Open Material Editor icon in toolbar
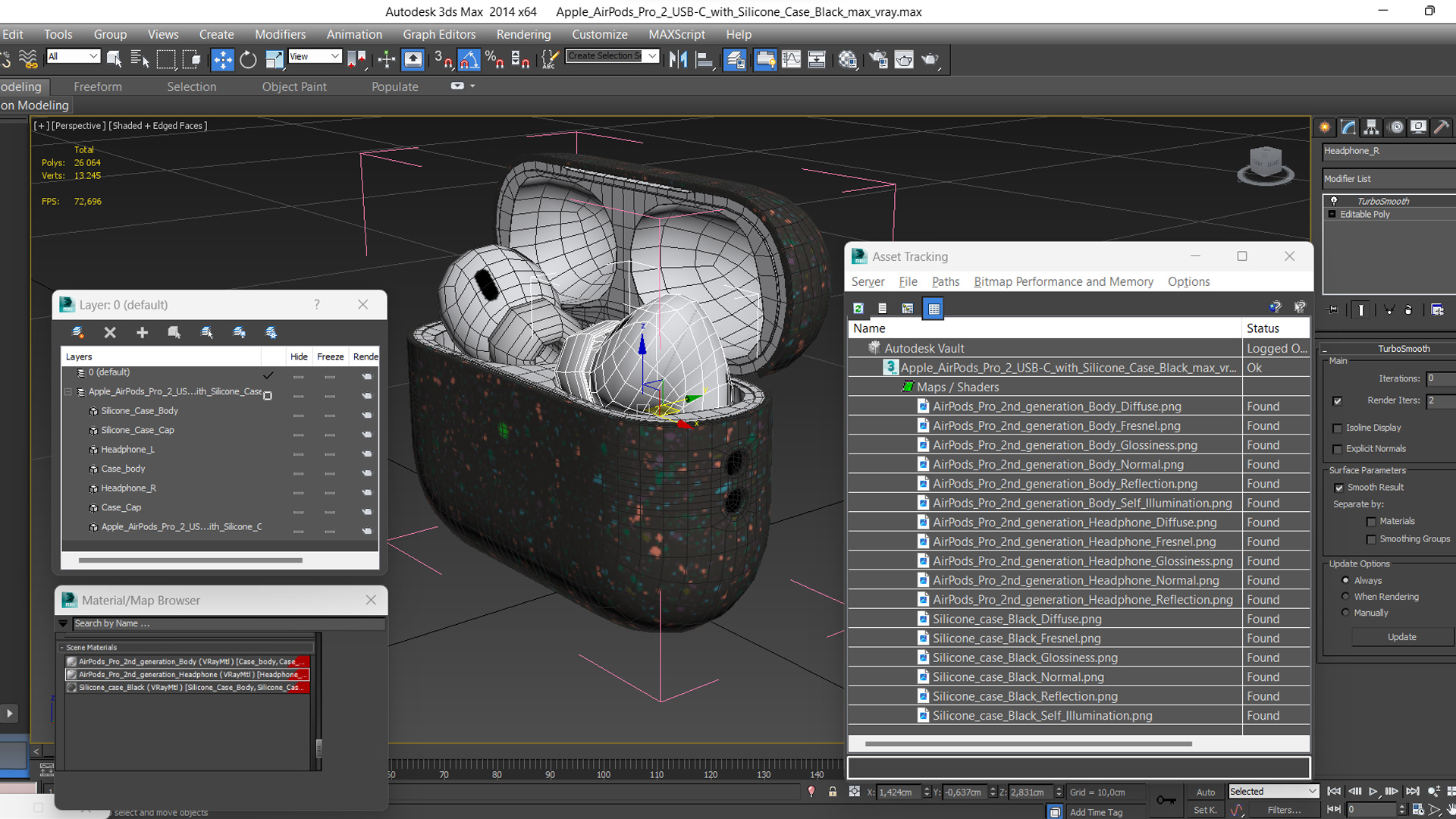1456x819 pixels. click(x=848, y=59)
